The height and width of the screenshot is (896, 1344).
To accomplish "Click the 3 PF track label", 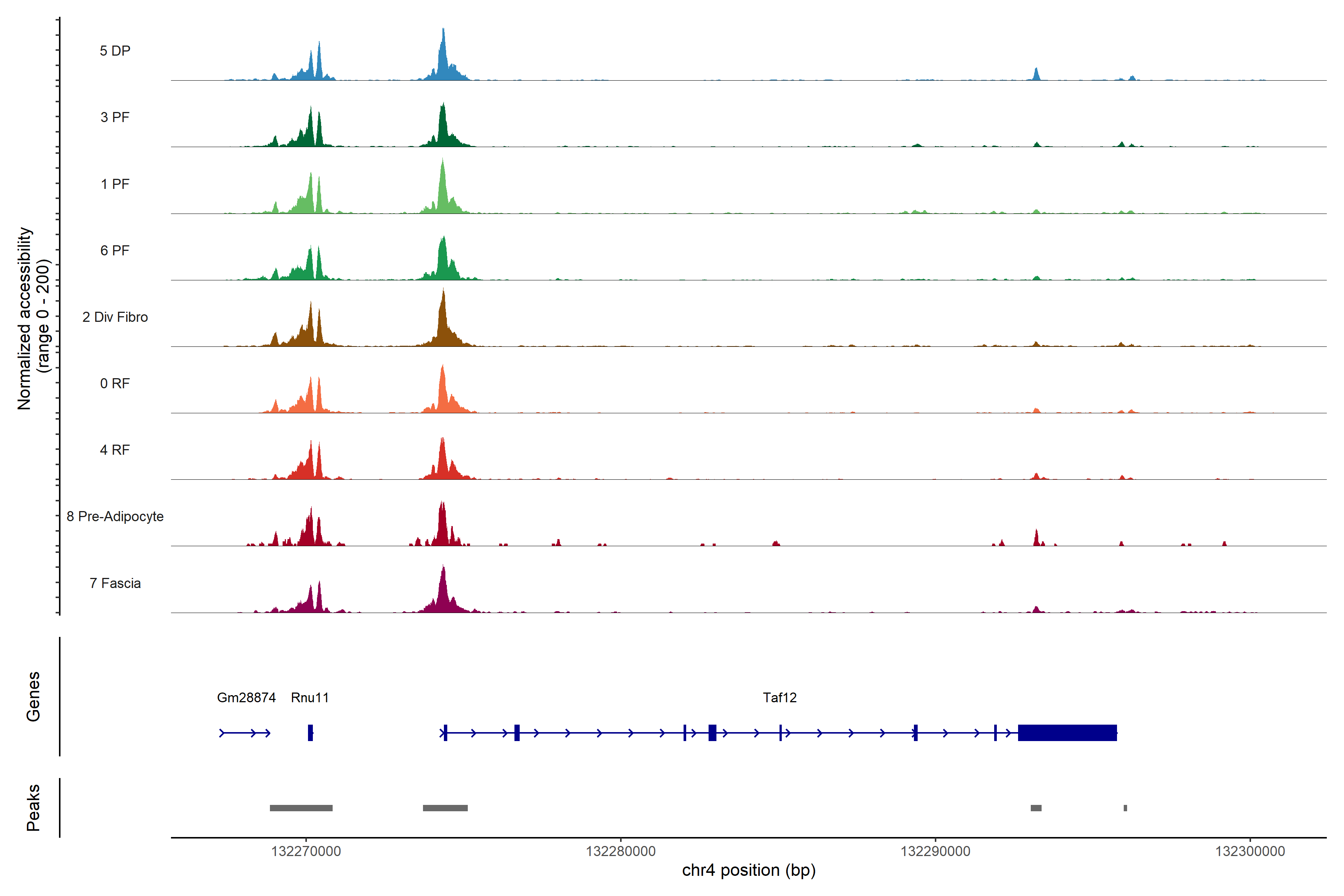I will [x=115, y=117].
